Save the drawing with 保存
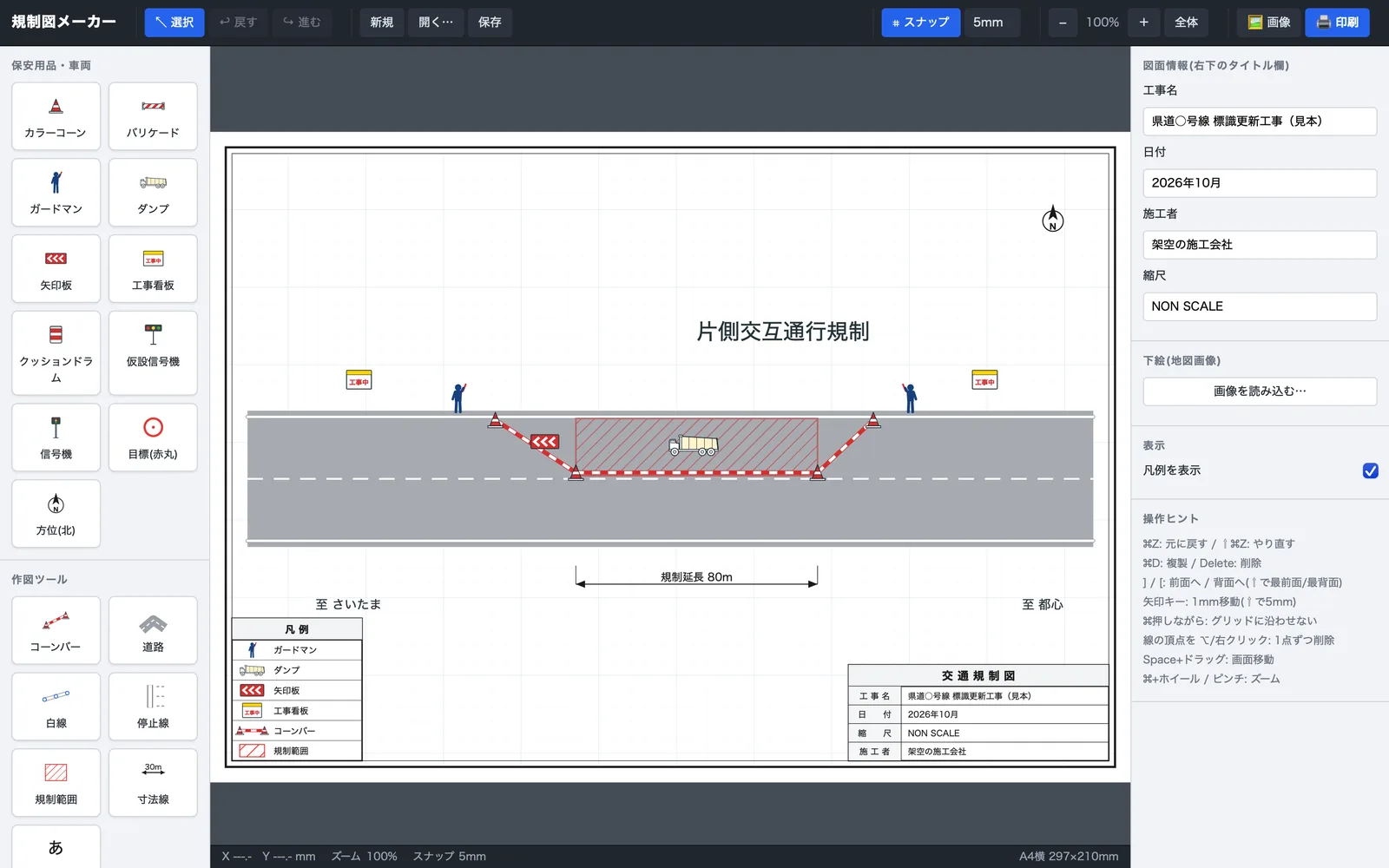The height and width of the screenshot is (868, 1389). (490, 23)
